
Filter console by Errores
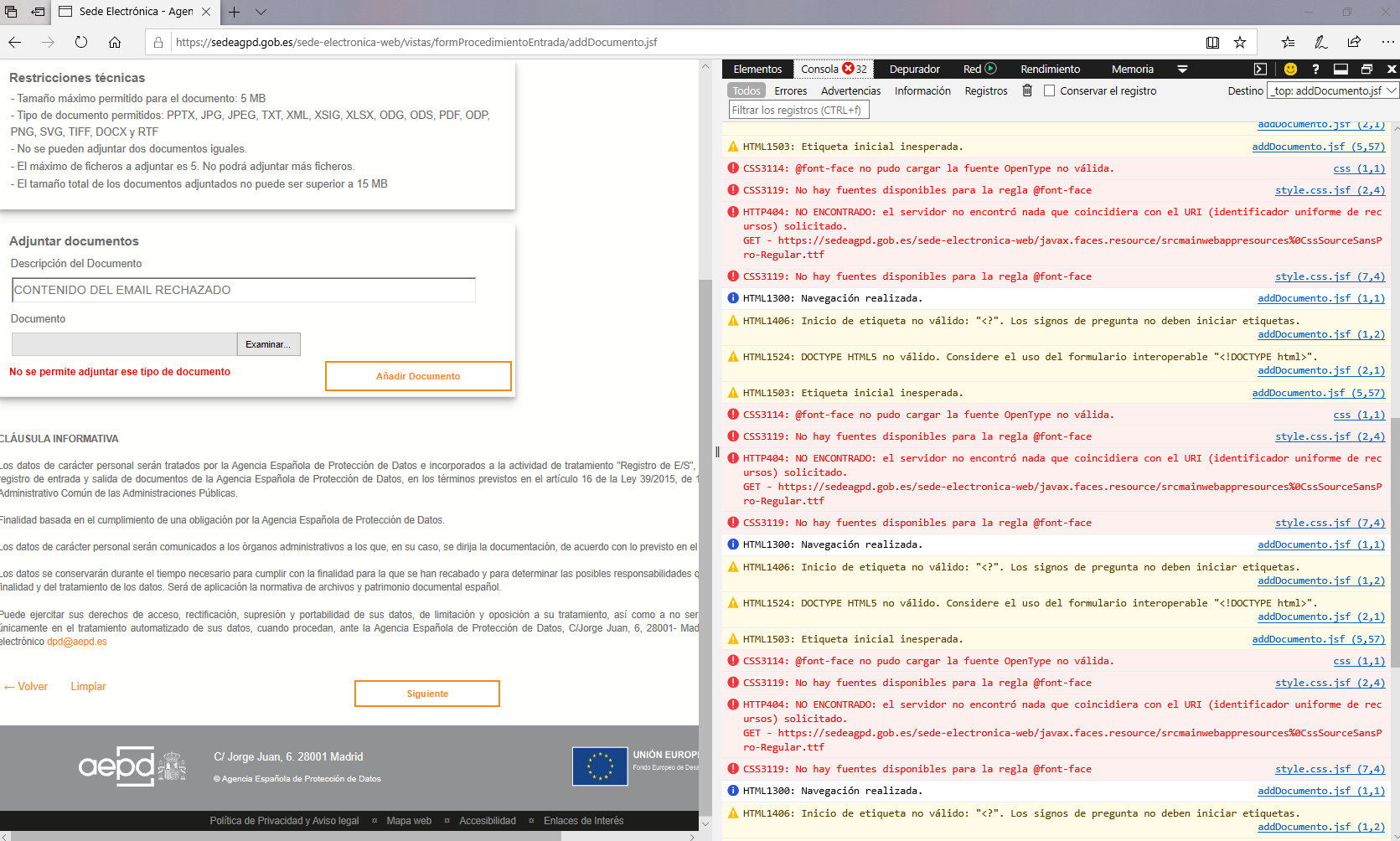tap(790, 90)
